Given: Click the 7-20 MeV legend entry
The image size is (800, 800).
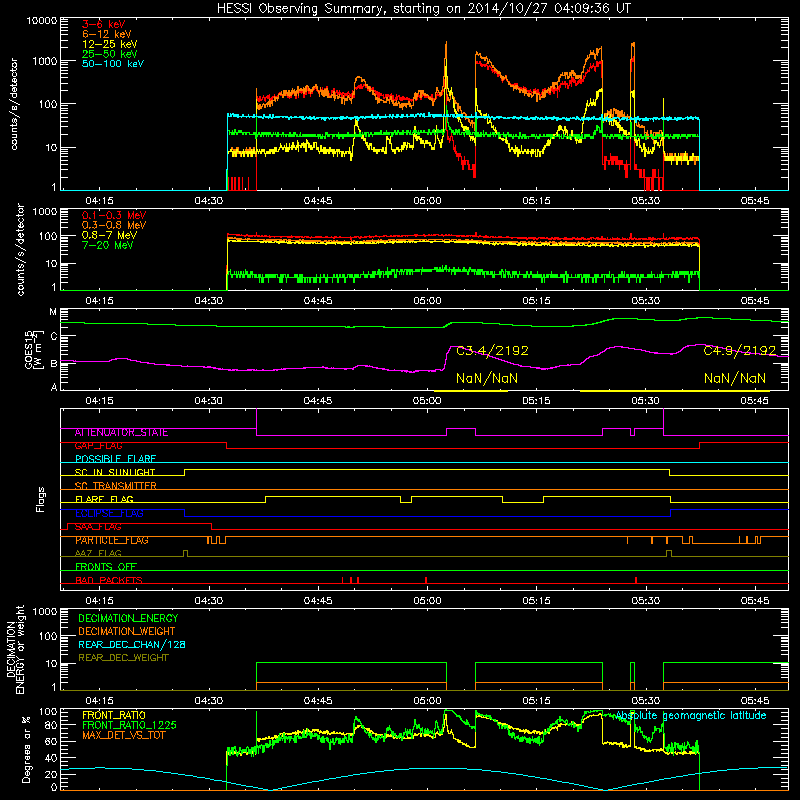Looking at the screenshot, I should 108,245.
